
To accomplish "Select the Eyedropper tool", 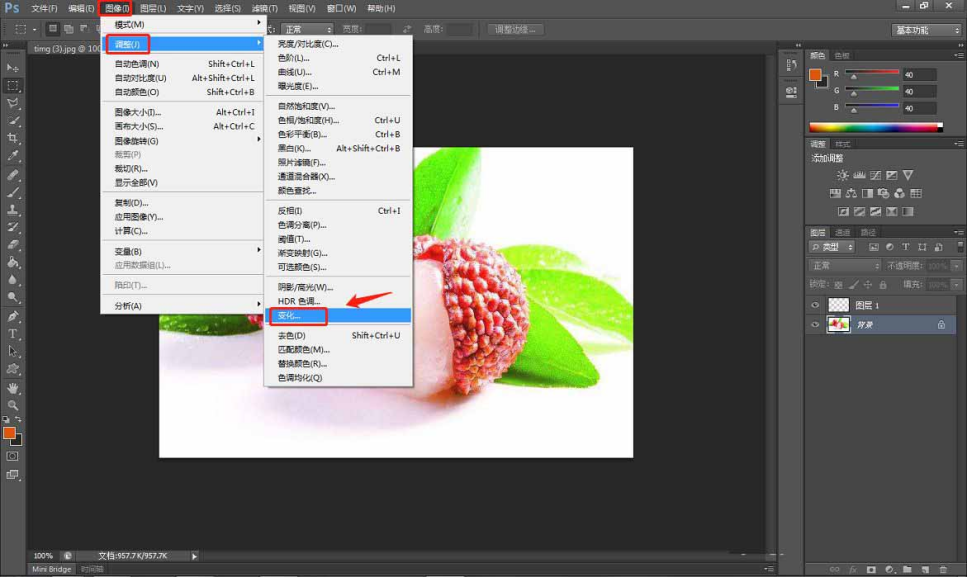I will [x=13, y=156].
